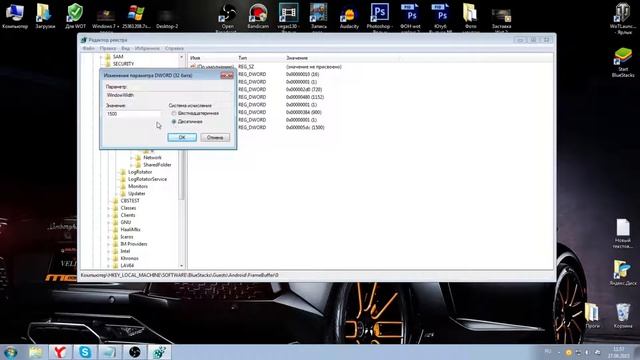
Task: Open the Правка menu
Action: click(108, 48)
